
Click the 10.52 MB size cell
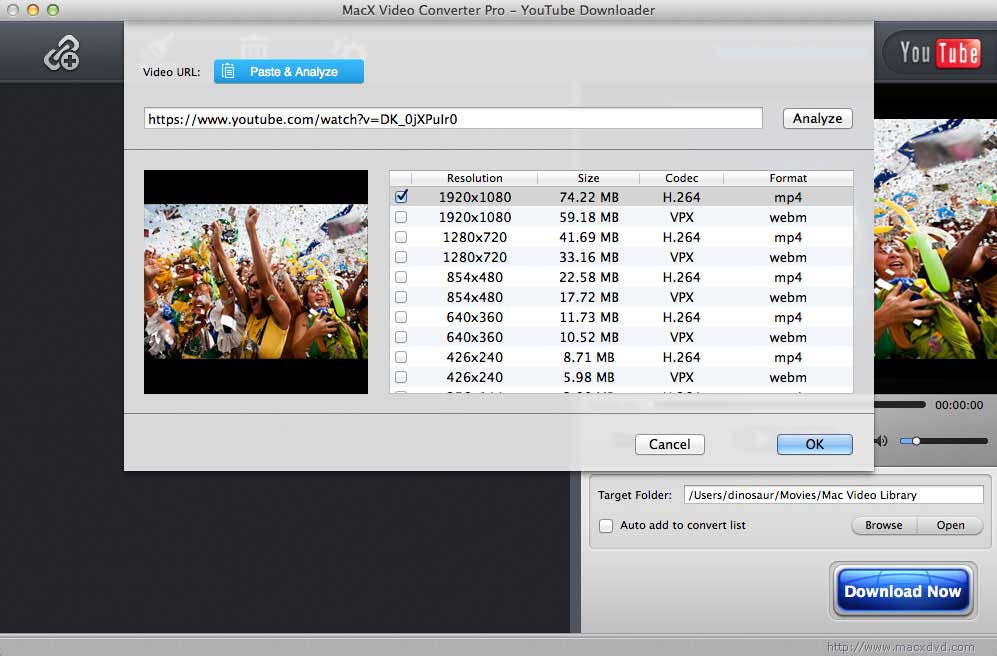point(589,337)
